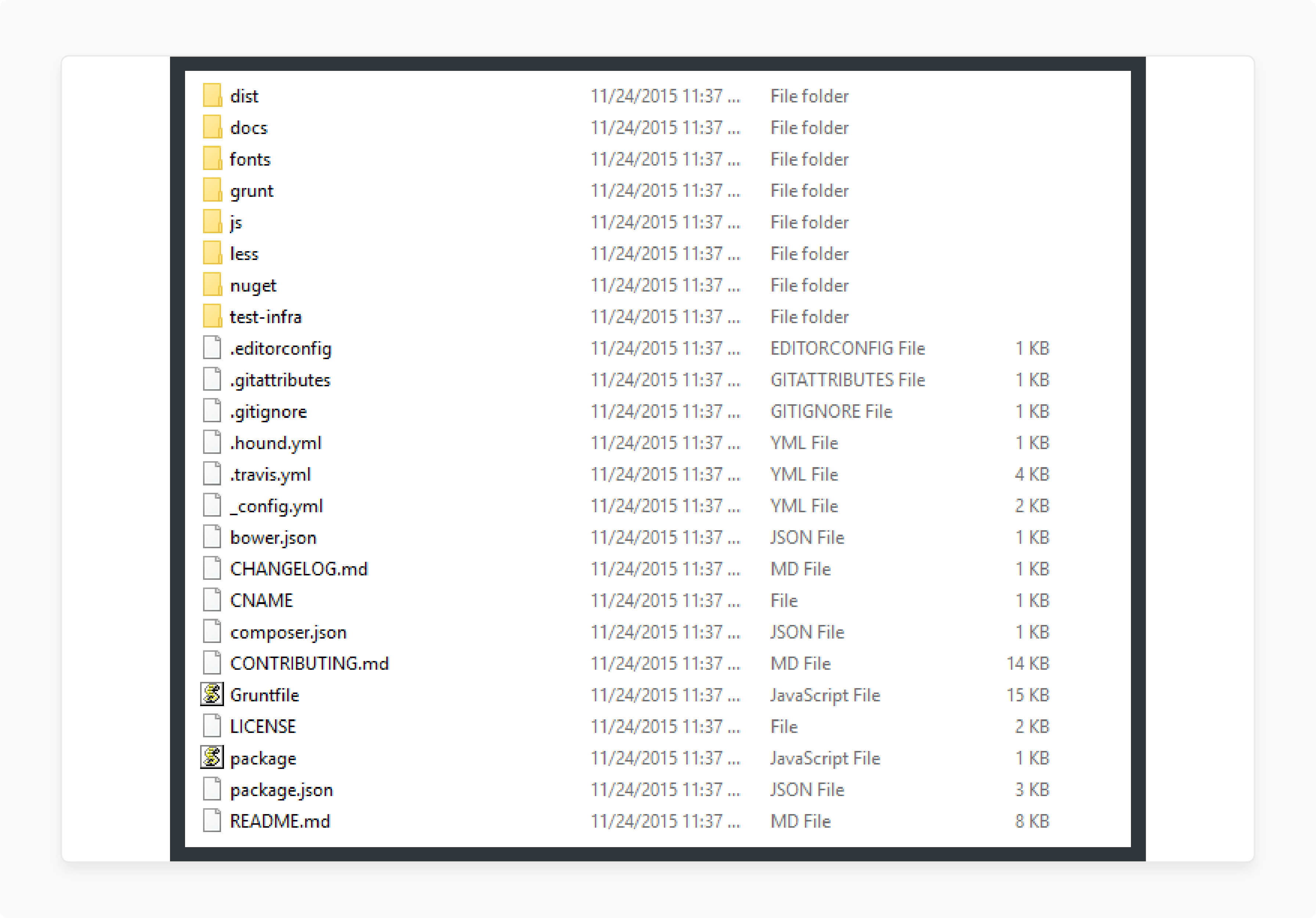This screenshot has width=1316, height=918.
Task: Click the 14 KB size value
Action: point(1028,663)
